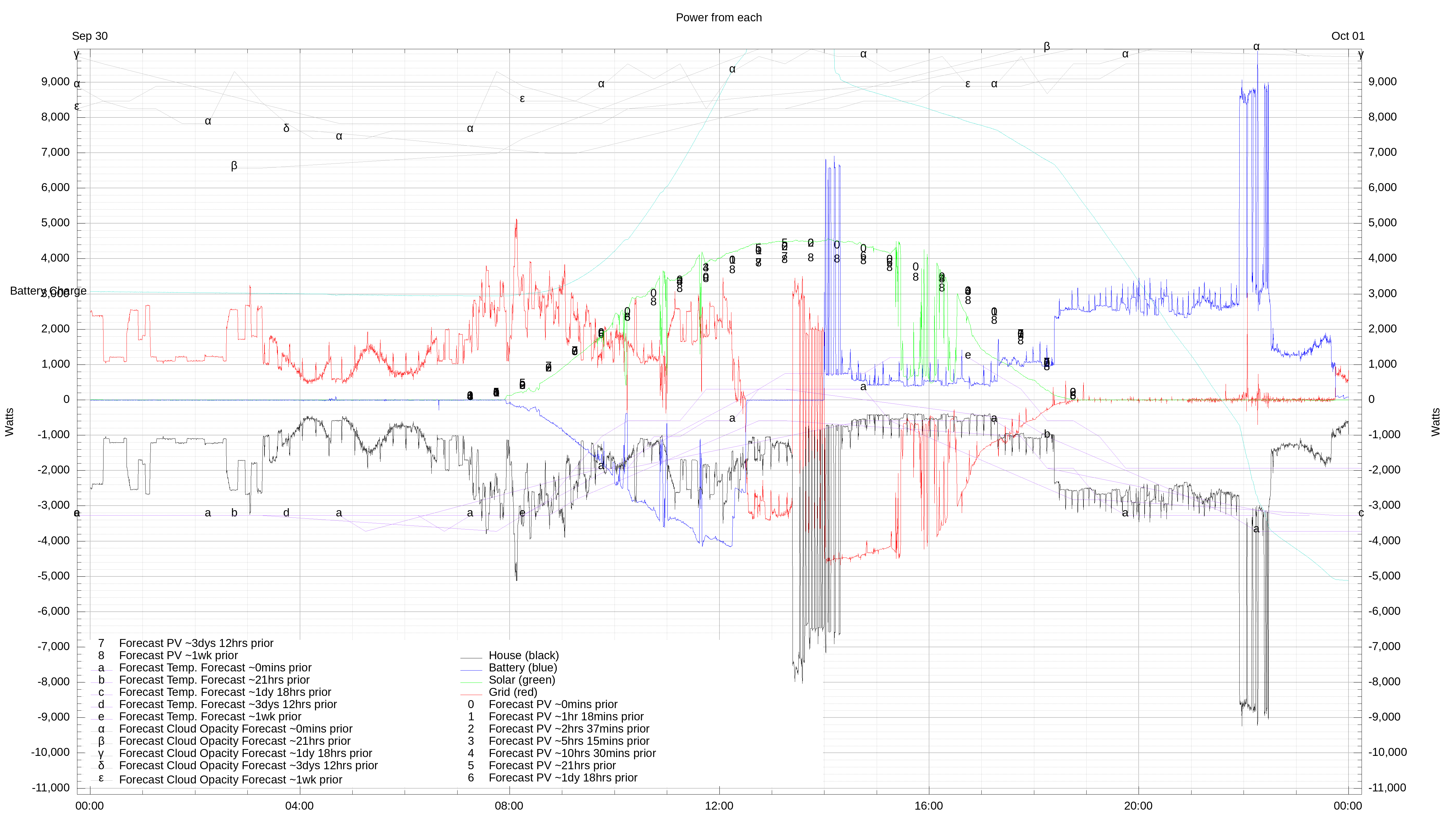Click the "16:00" x-axis tick label
Screen dimensions: 1456x819
coord(928,806)
